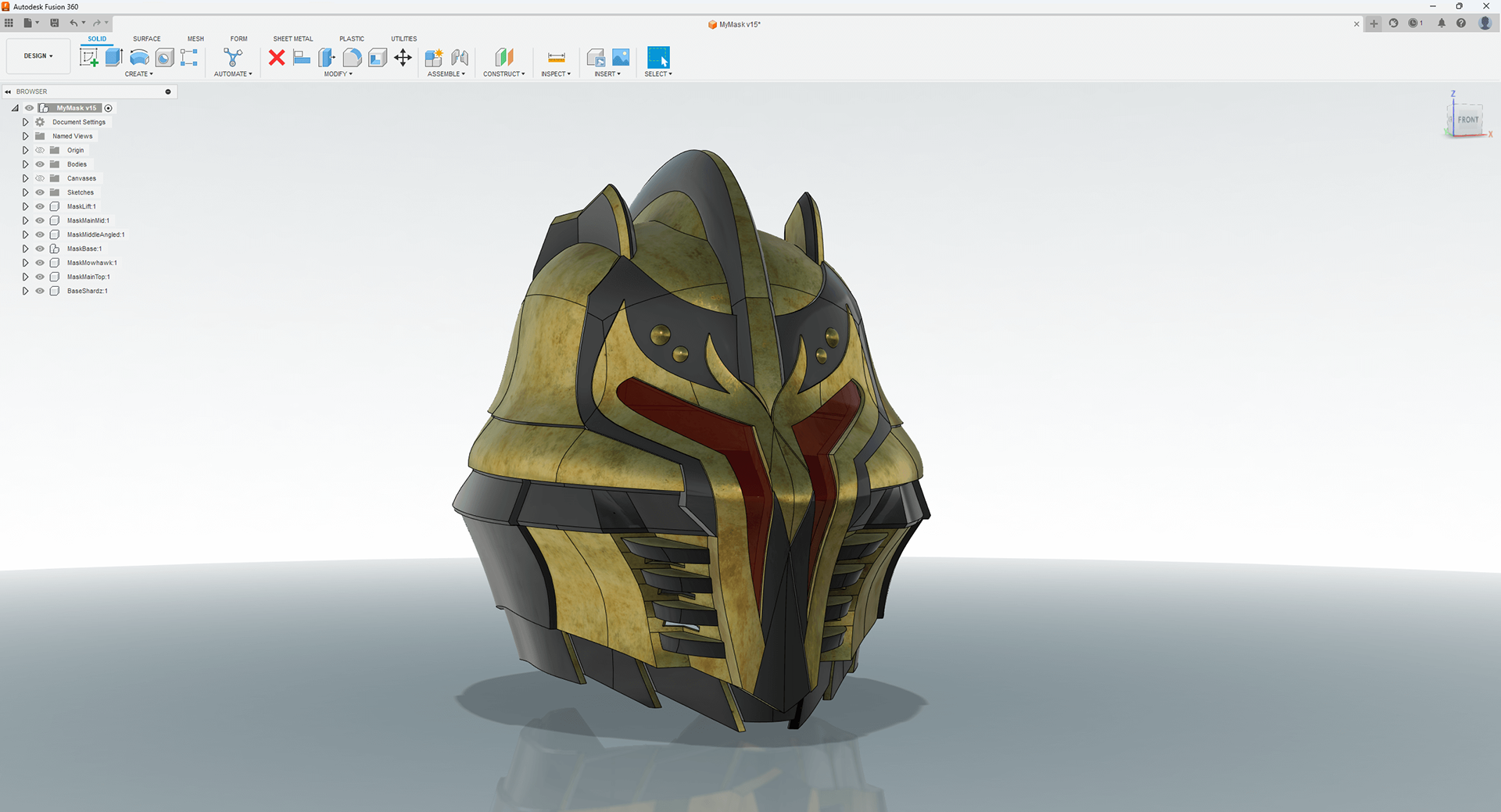Click the FRONT face of ViewCube
Image resolution: width=1501 pixels, height=812 pixels.
(1467, 120)
